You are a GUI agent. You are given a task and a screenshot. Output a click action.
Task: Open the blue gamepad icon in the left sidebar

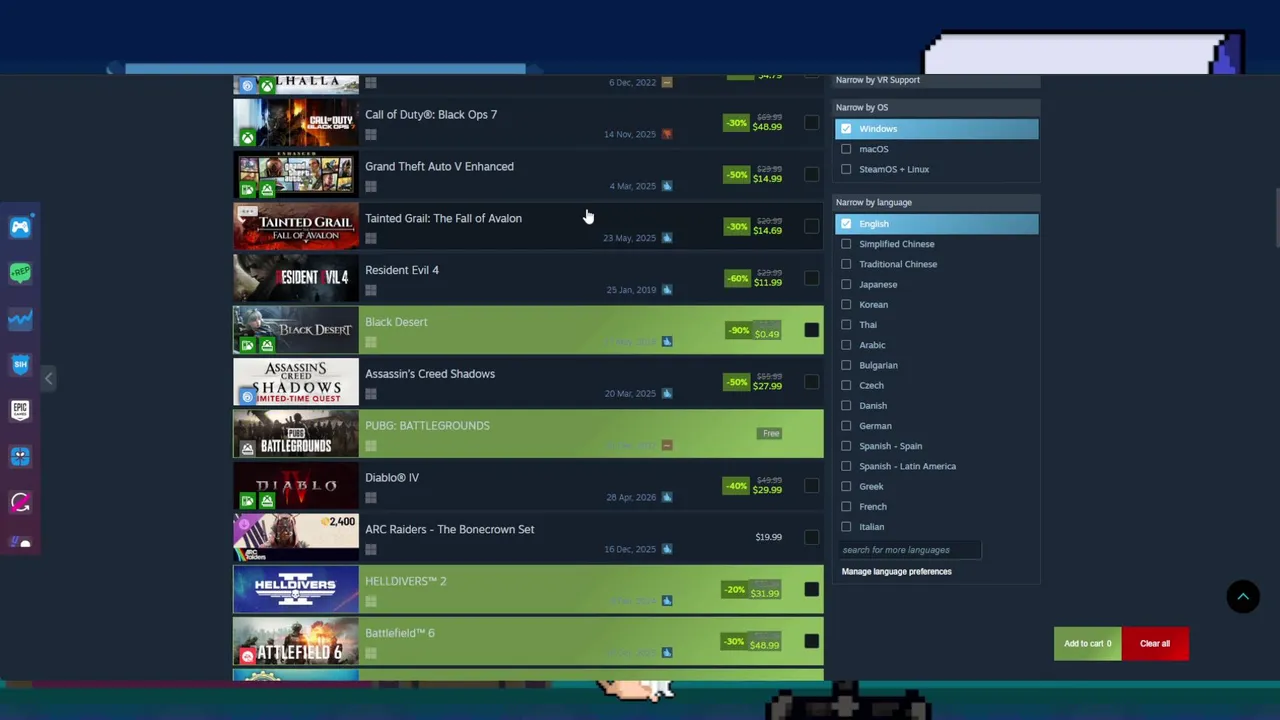coord(20,227)
